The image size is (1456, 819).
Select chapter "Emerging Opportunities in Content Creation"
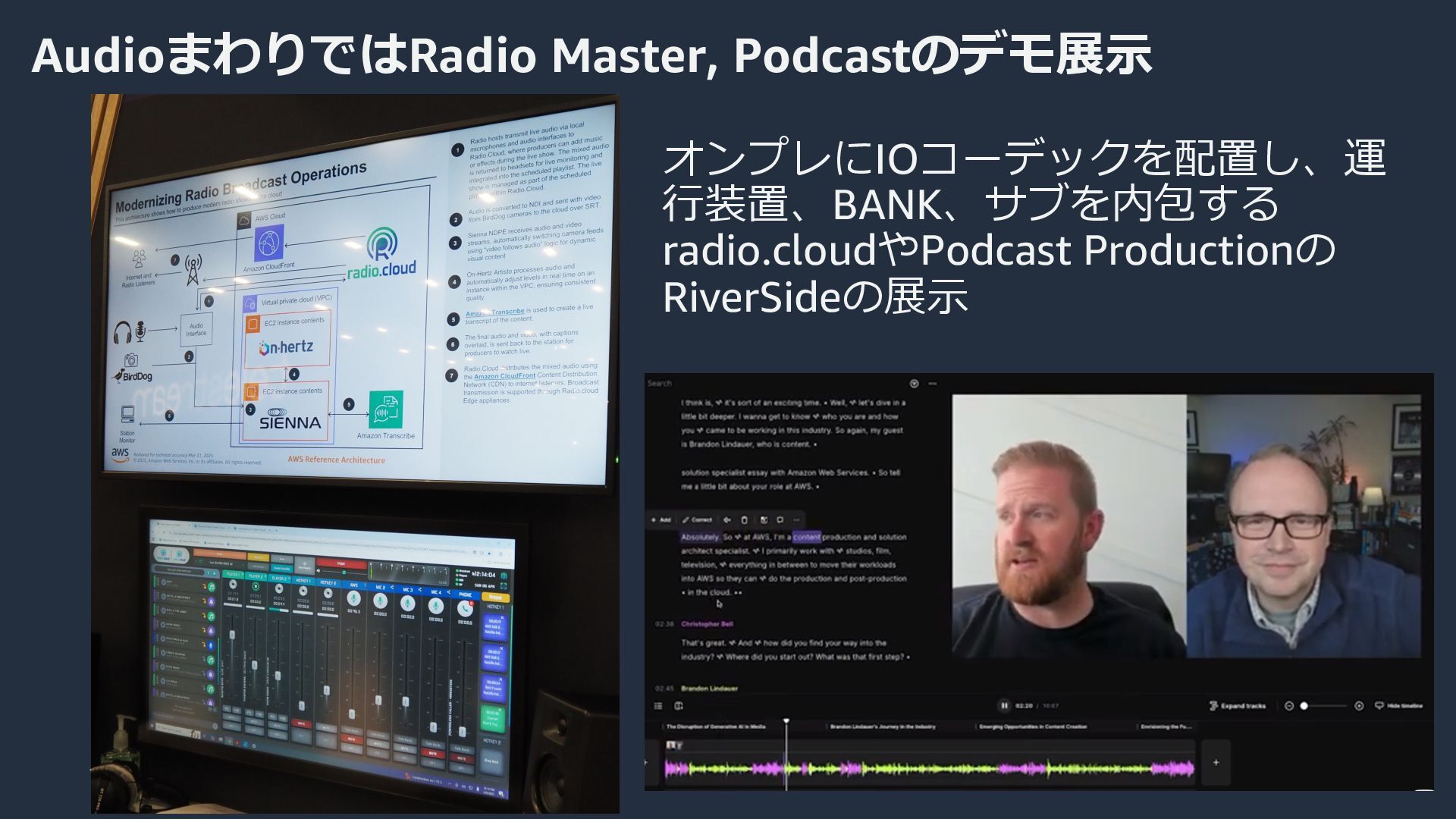coord(1033,726)
